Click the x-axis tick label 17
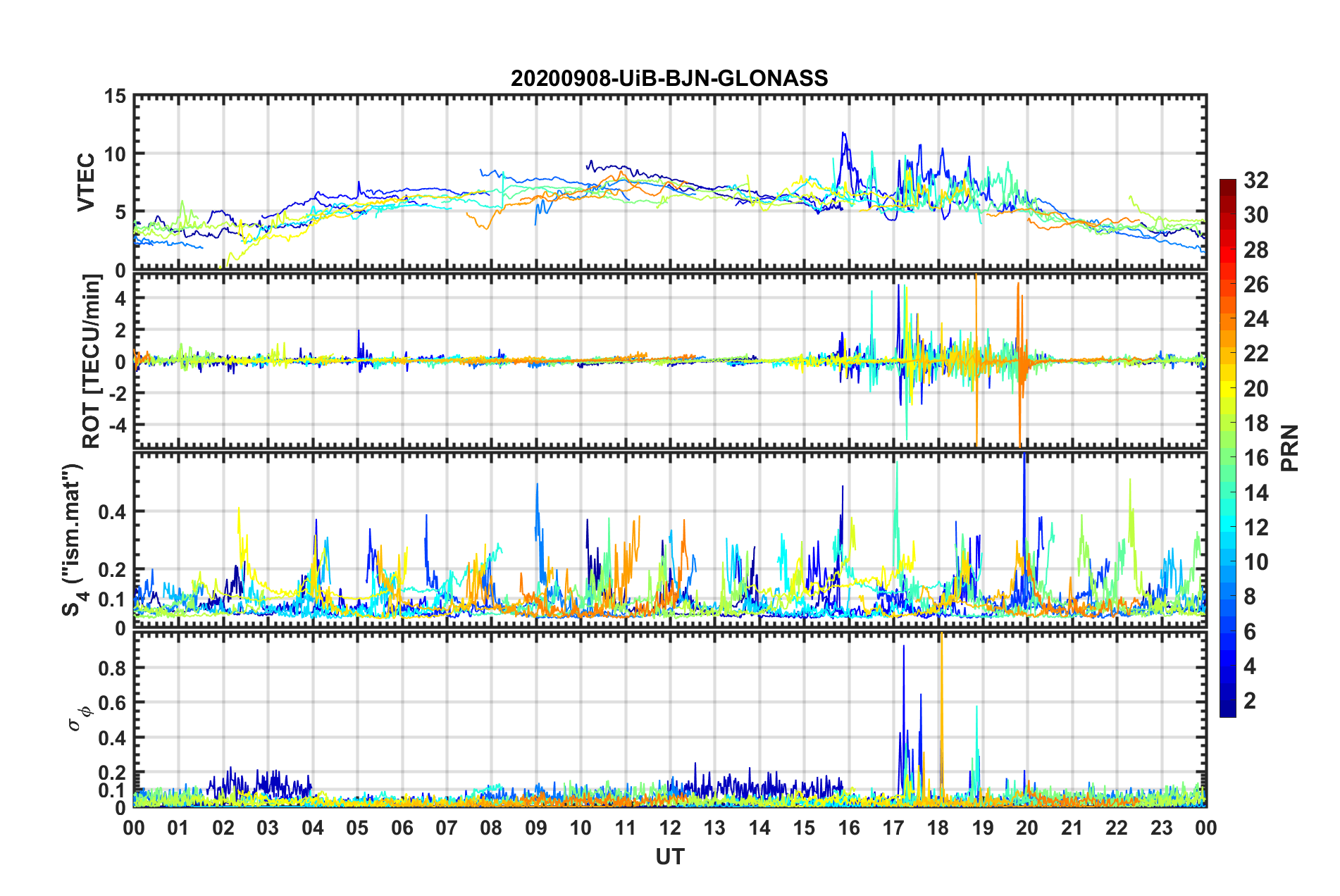1340x896 pixels. click(x=893, y=828)
